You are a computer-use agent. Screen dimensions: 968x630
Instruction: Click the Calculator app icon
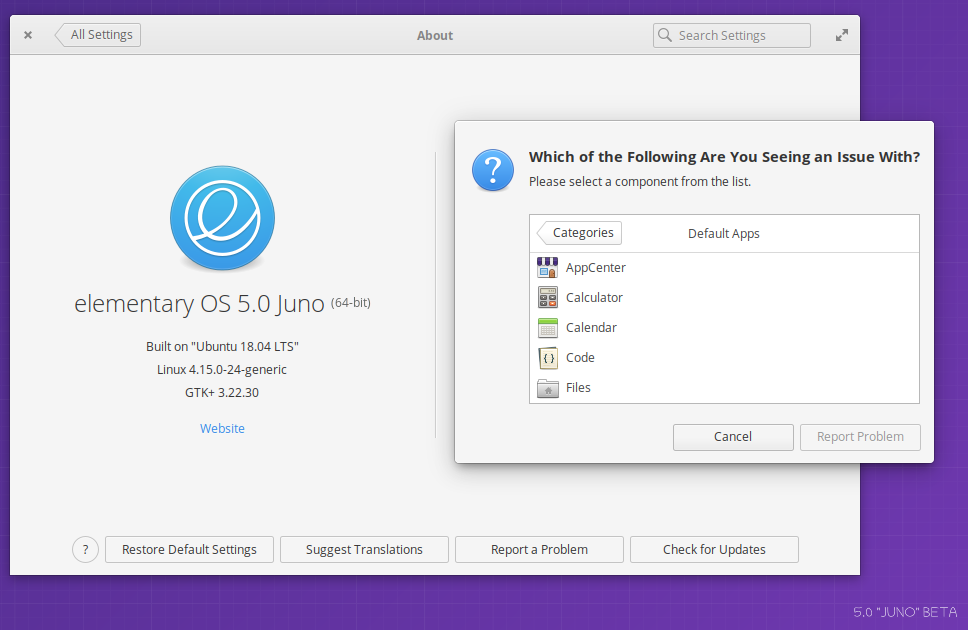547,298
